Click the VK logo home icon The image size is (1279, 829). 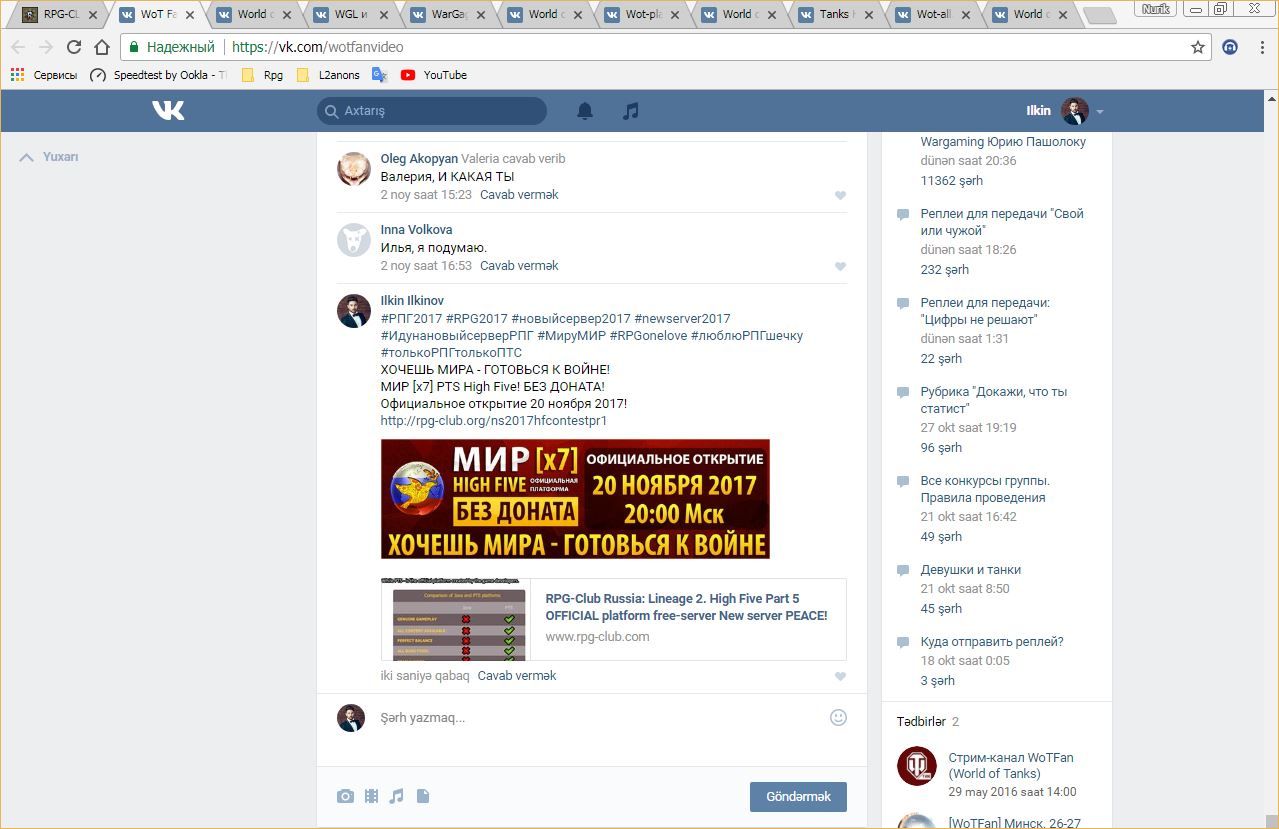click(x=168, y=111)
